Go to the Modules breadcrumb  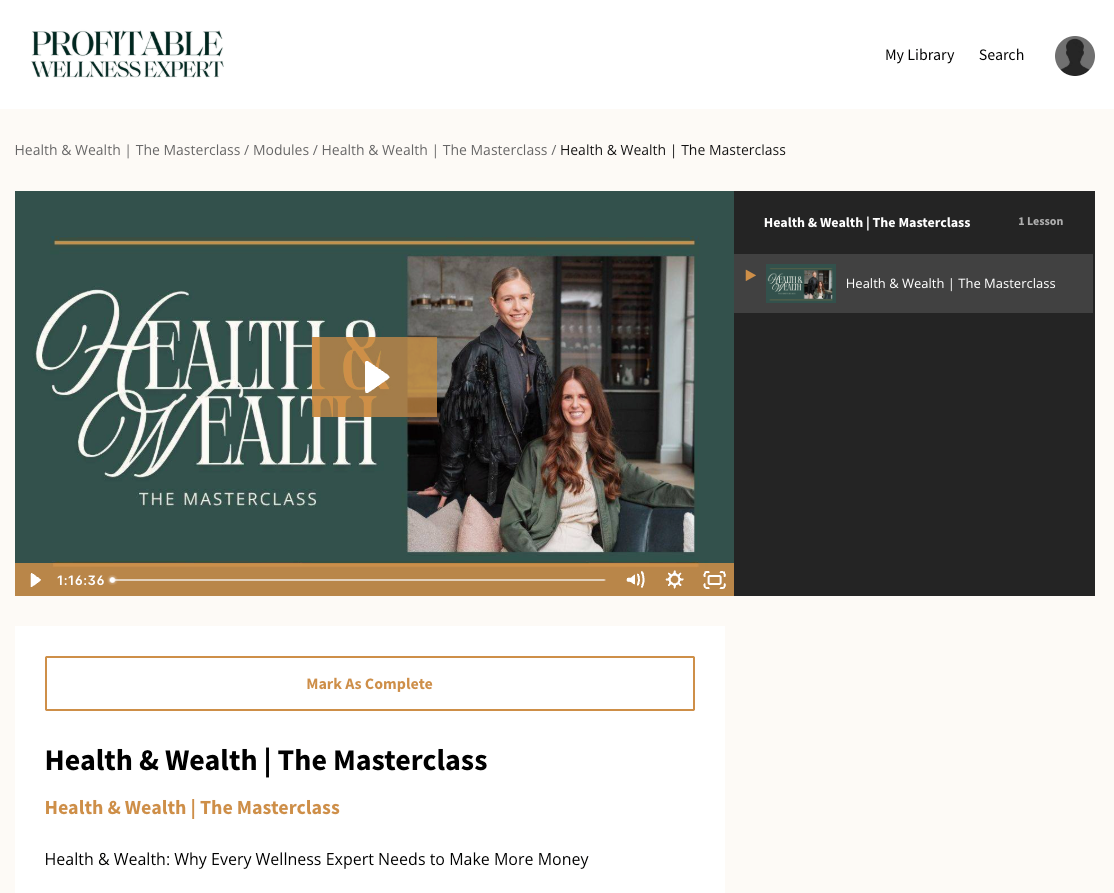point(281,150)
